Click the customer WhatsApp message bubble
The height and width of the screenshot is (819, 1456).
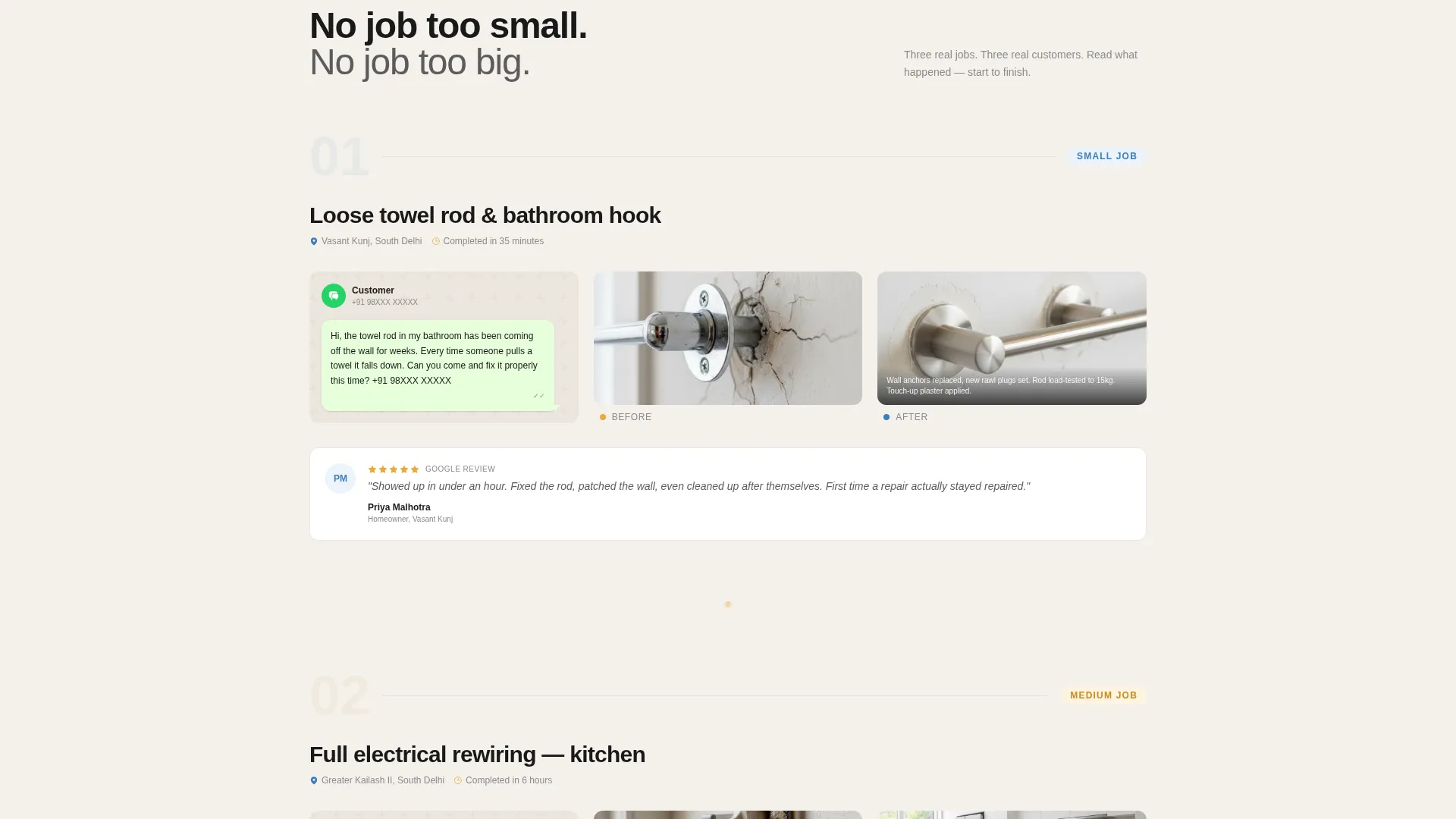(438, 366)
